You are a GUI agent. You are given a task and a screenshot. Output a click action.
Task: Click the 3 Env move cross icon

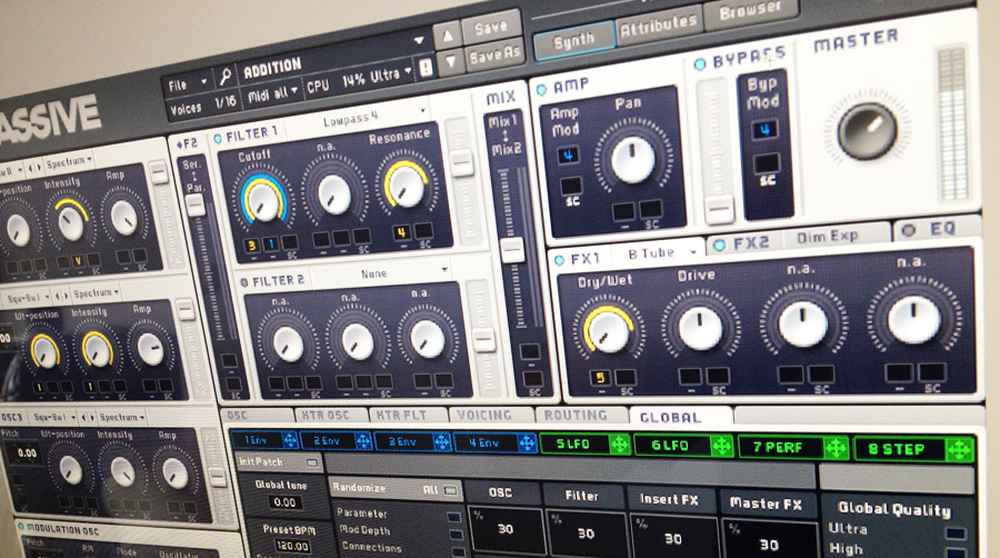(442, 442)
